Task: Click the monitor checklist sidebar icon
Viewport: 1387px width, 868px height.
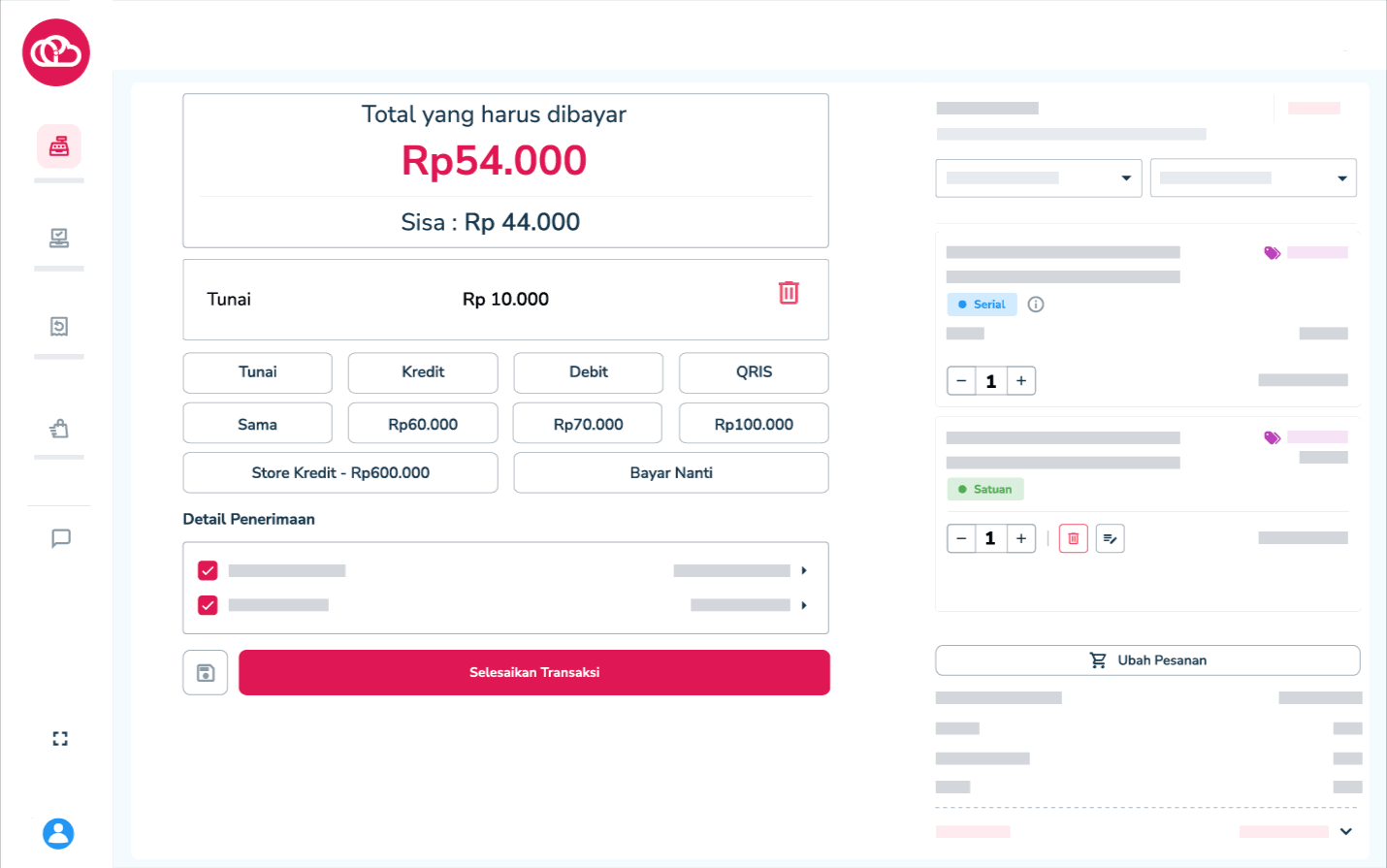Action: point(59,238)
